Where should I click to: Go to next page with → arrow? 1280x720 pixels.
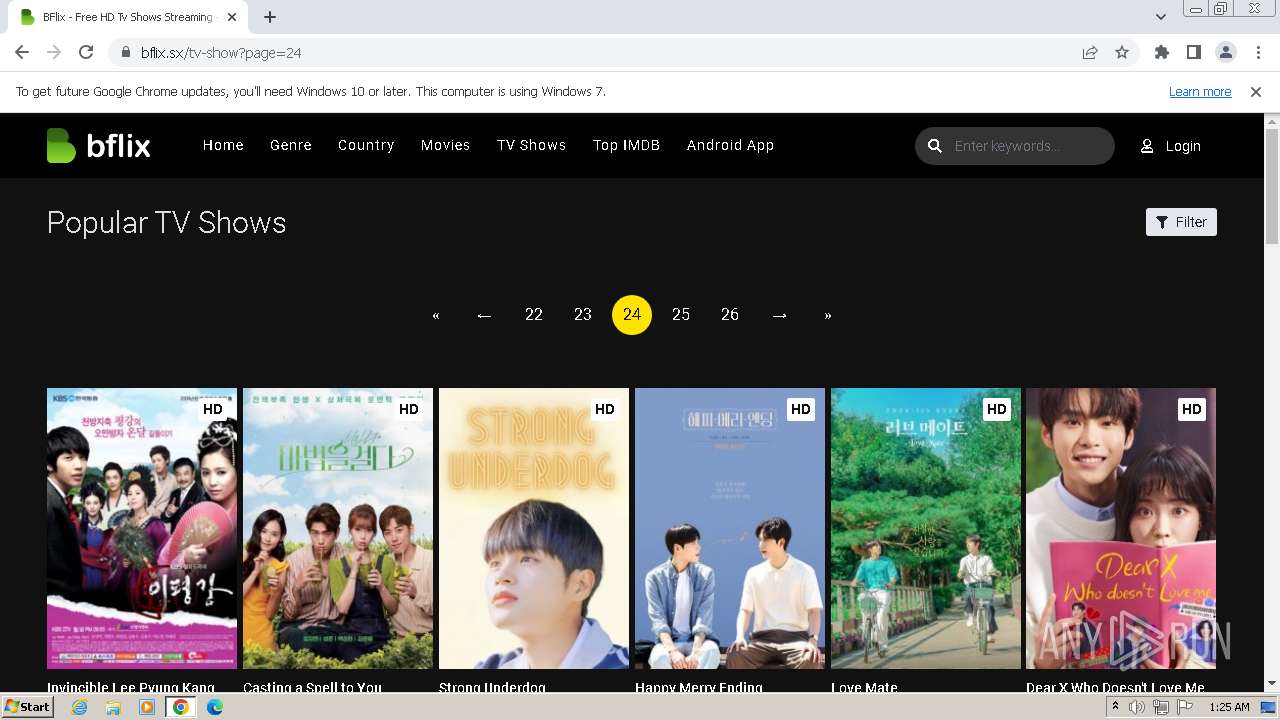(779, 315)
